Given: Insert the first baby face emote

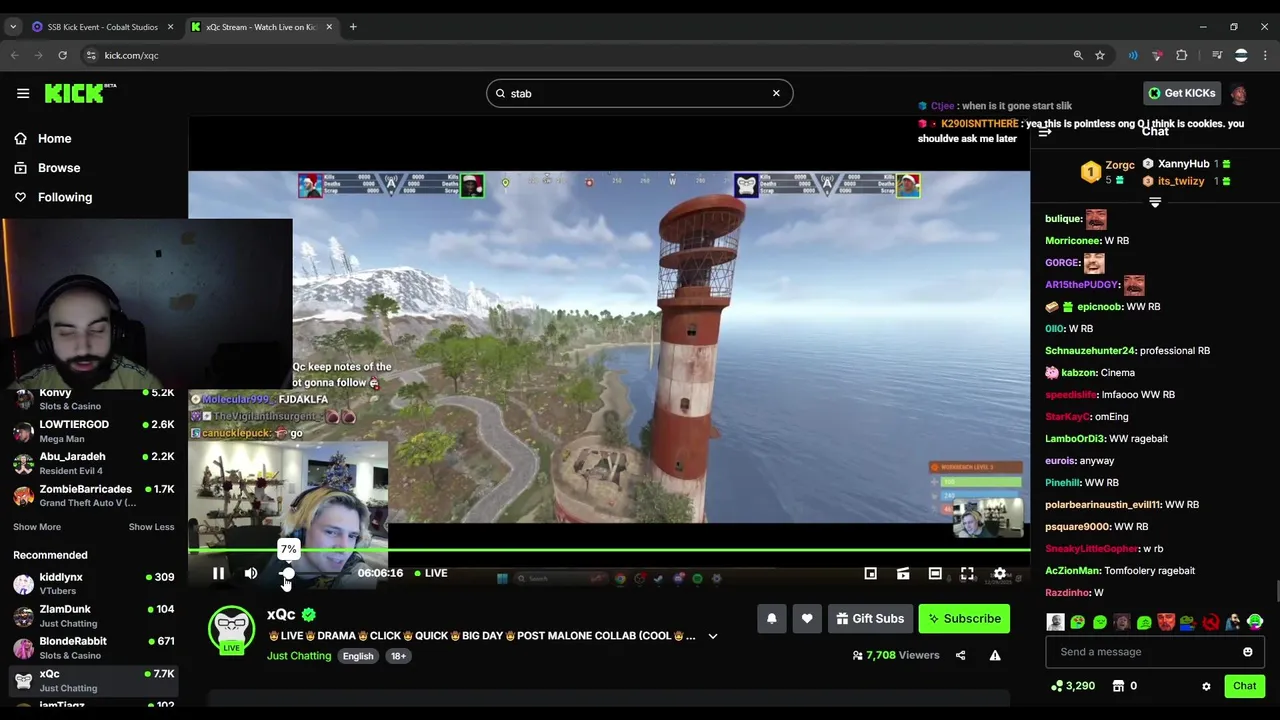Looking at the screenshot, I should (x=1055, y=622).
